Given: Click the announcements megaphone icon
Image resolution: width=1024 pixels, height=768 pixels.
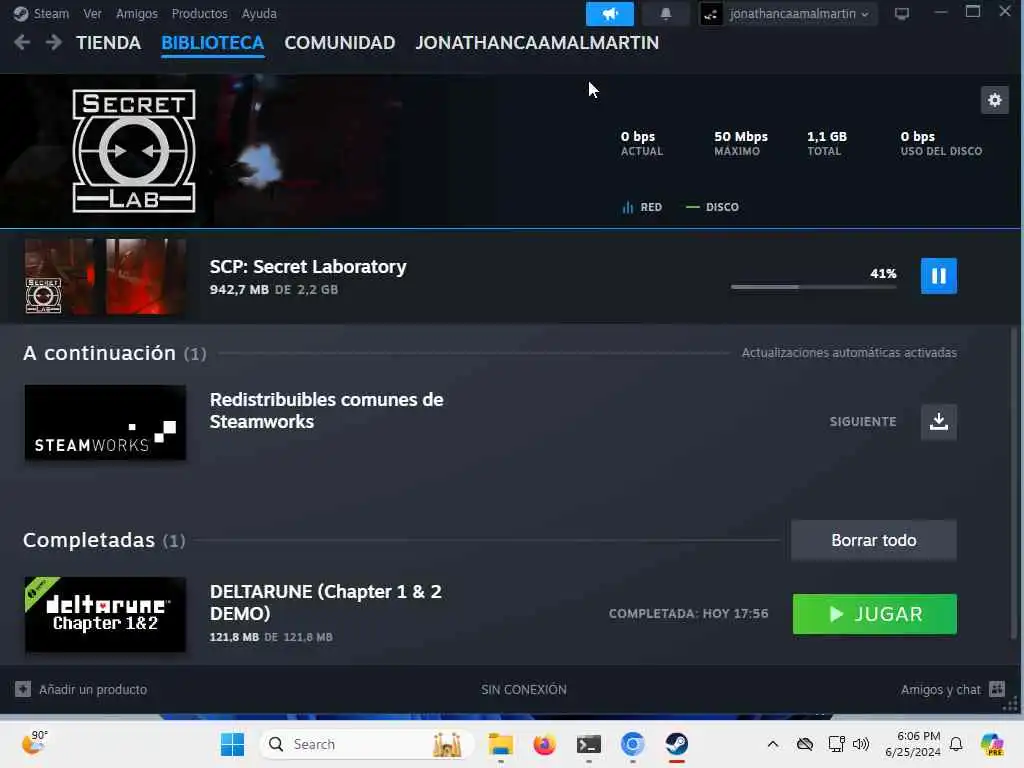Looking at the screenshot, I should tap(609, 14).
